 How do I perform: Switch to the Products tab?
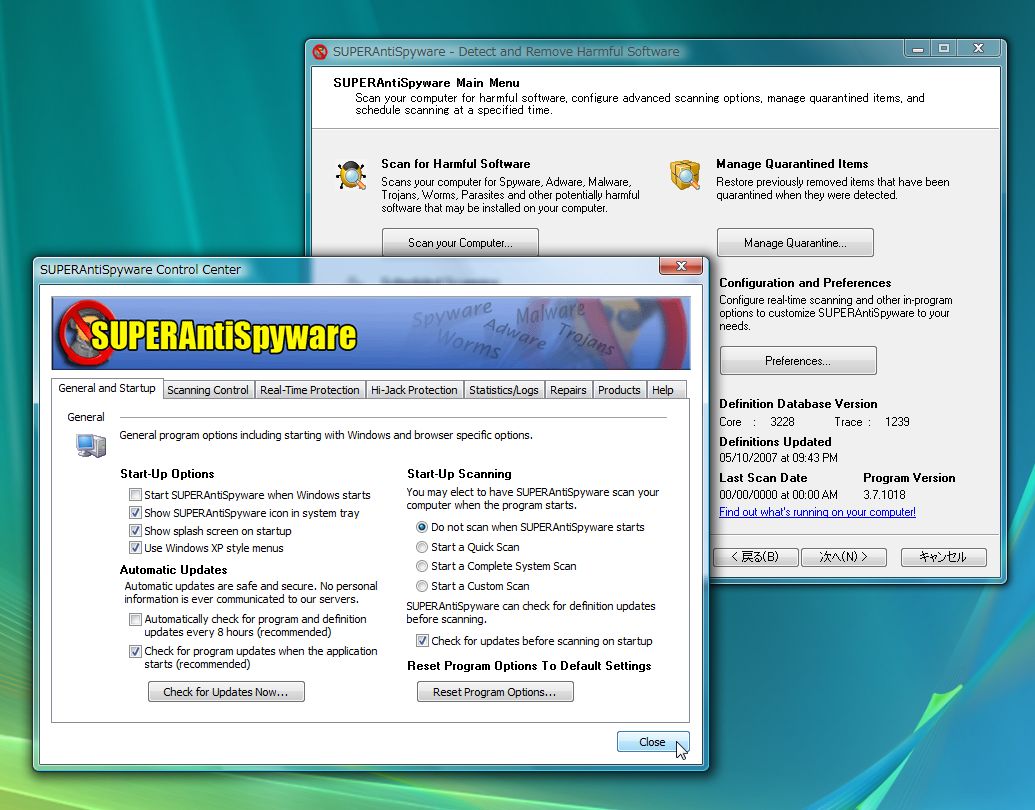619,390
